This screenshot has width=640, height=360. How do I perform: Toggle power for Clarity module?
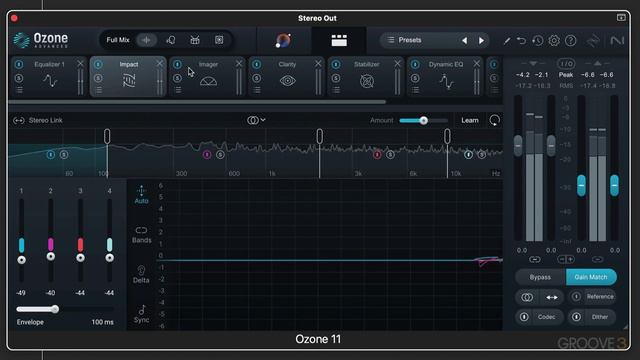(256, 64)
